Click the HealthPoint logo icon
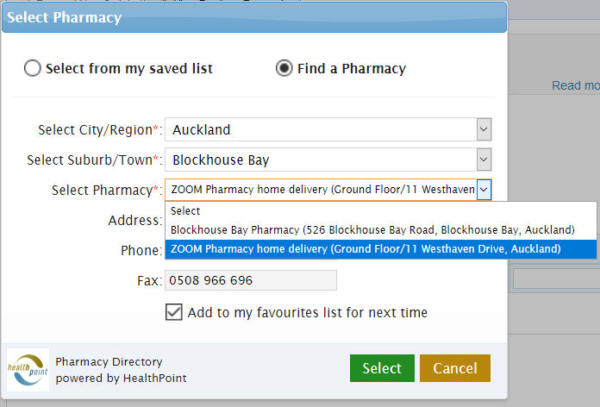This screenshot has height=407, width=600. point(28,370)
